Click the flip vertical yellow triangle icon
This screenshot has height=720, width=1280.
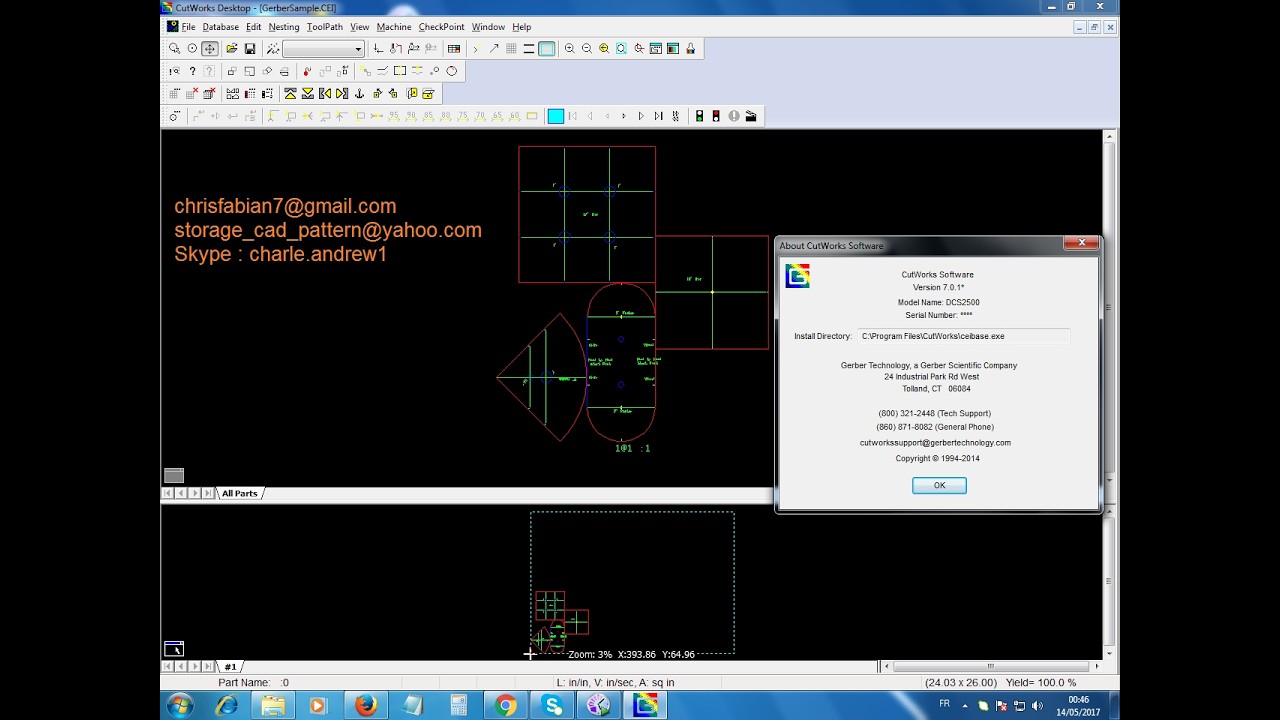(x=290, y=93)
